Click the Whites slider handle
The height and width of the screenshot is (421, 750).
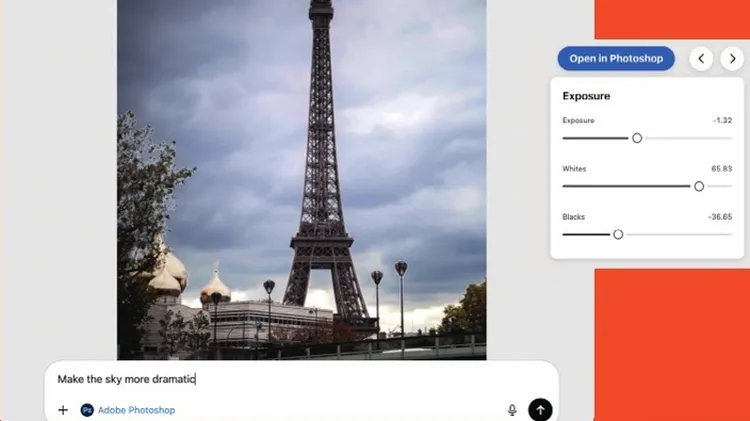[x=699, y=186]
